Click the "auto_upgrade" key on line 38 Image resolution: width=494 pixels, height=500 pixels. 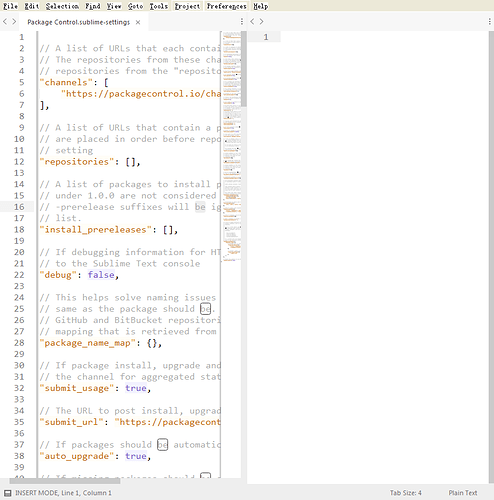[77, 456]
